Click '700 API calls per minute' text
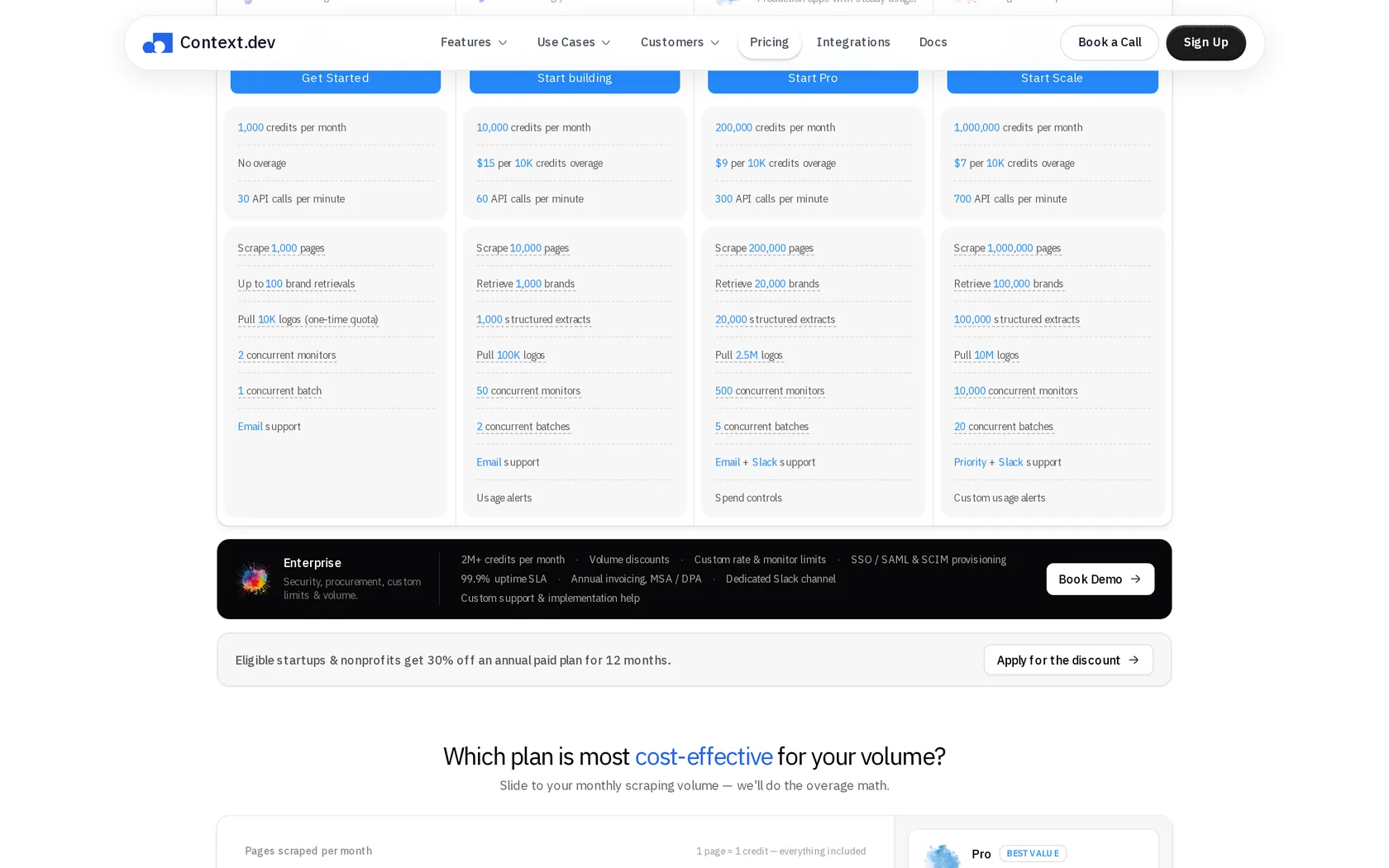 point(1010,199)
